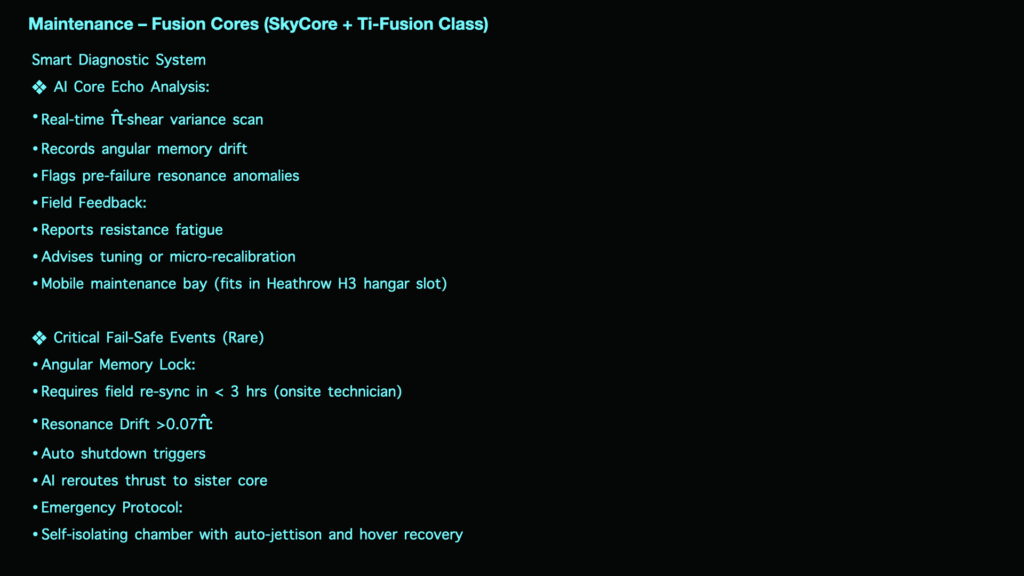
Task: Select Auto shutdown triggers bullet
Action: [123, 454]
